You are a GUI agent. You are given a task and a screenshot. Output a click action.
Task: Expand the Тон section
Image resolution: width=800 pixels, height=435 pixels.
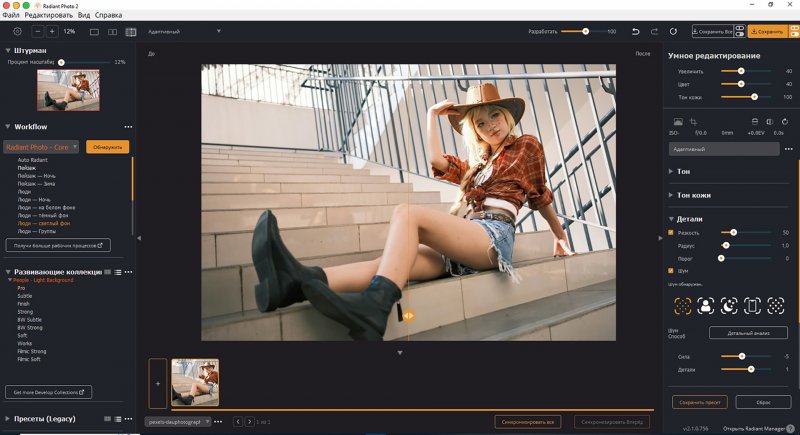(x=671, y=171)
